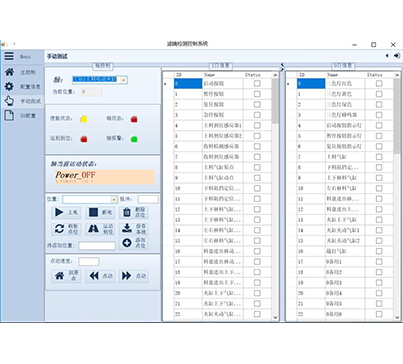Click the 当前位置 value field
Image resolution: width=403 pixels, height=364 pixels.
pyautogui.click(x=91, y=92)
